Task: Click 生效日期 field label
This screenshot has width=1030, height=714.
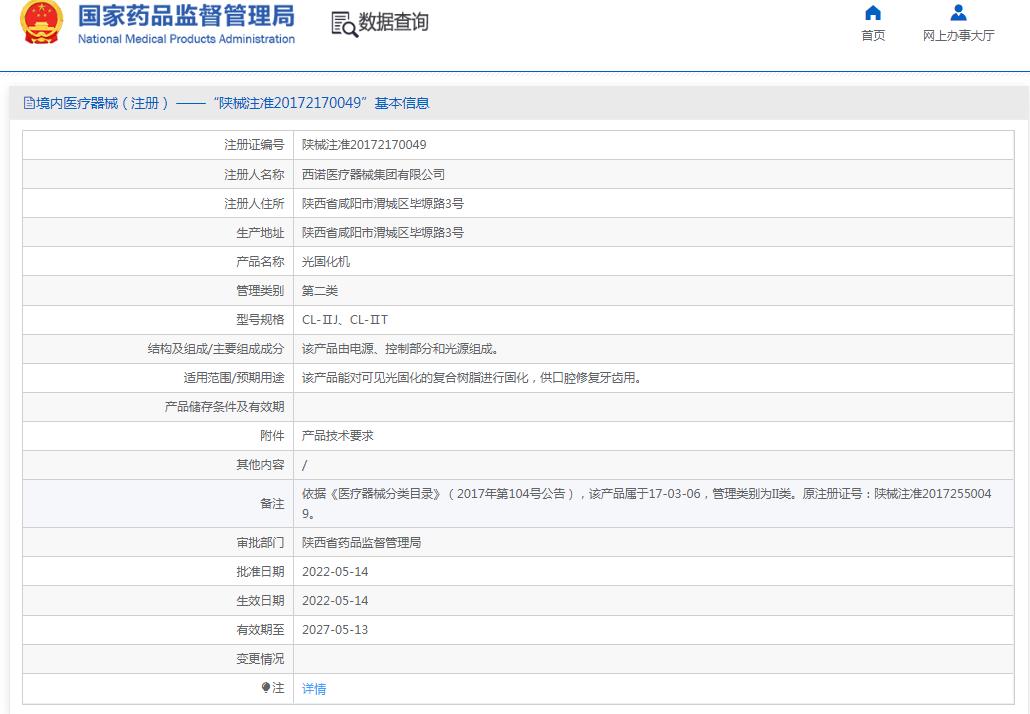Action: (x=260, y=600)
